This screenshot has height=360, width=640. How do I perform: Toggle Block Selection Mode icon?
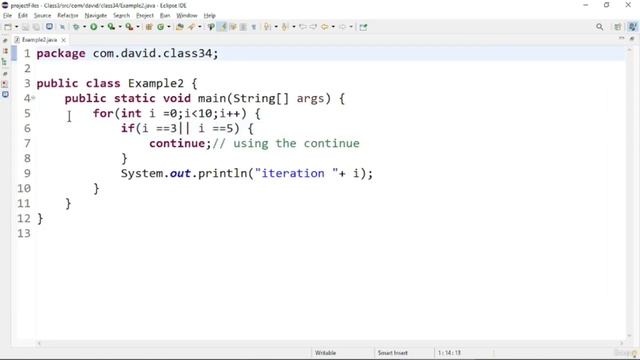tap(243, 27)
